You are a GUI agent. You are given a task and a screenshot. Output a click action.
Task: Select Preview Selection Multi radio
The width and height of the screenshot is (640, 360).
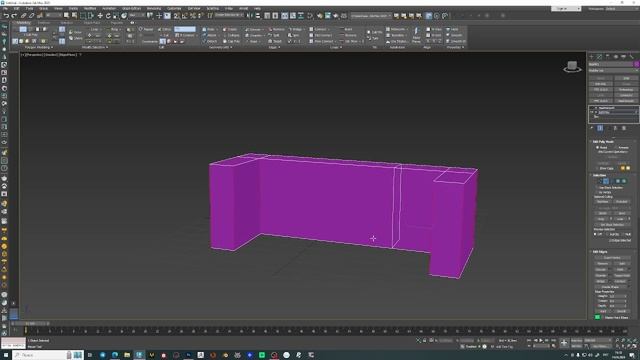[623, 234]
